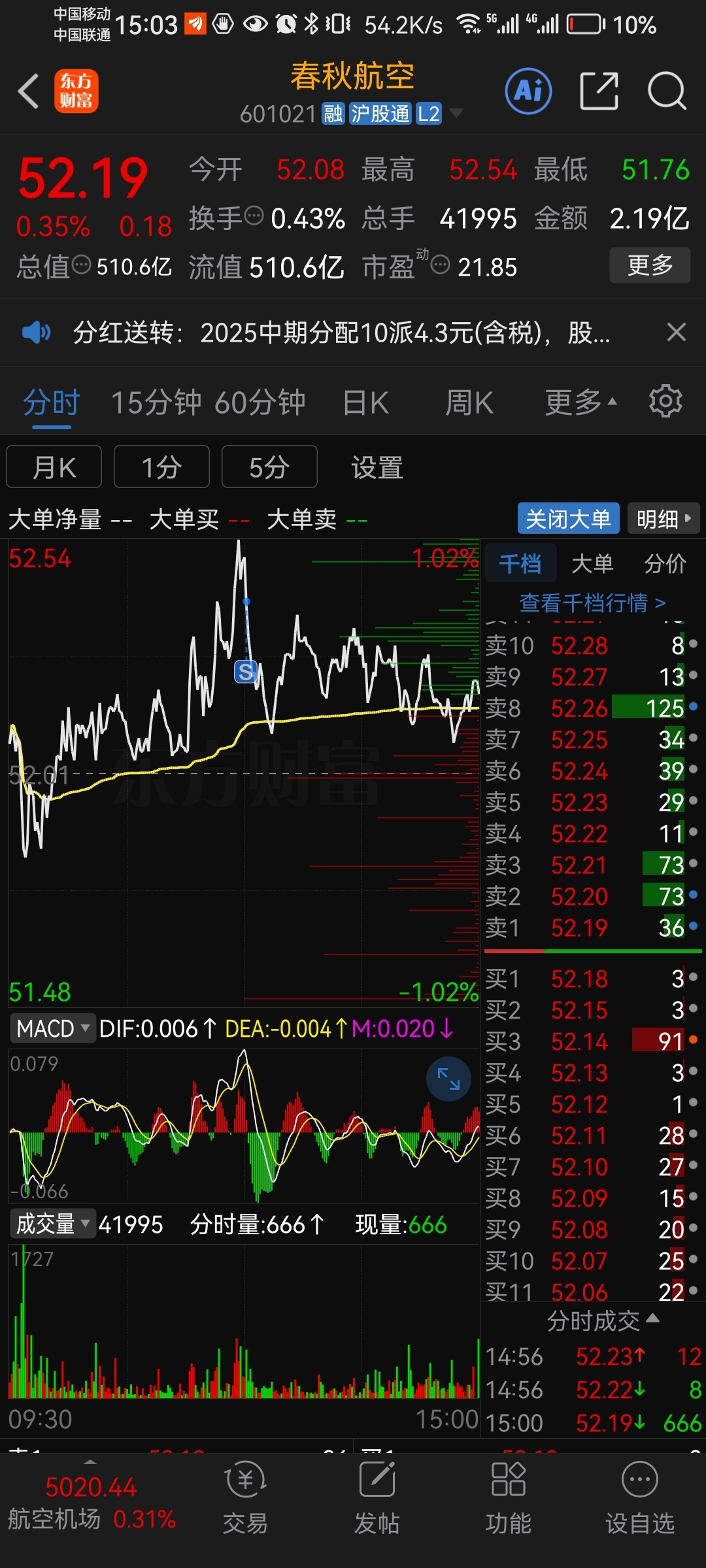The width and height of the screenshot is (706, 1568).
Task: Open the search magnifier icon
Action: (x=666, y=91)
